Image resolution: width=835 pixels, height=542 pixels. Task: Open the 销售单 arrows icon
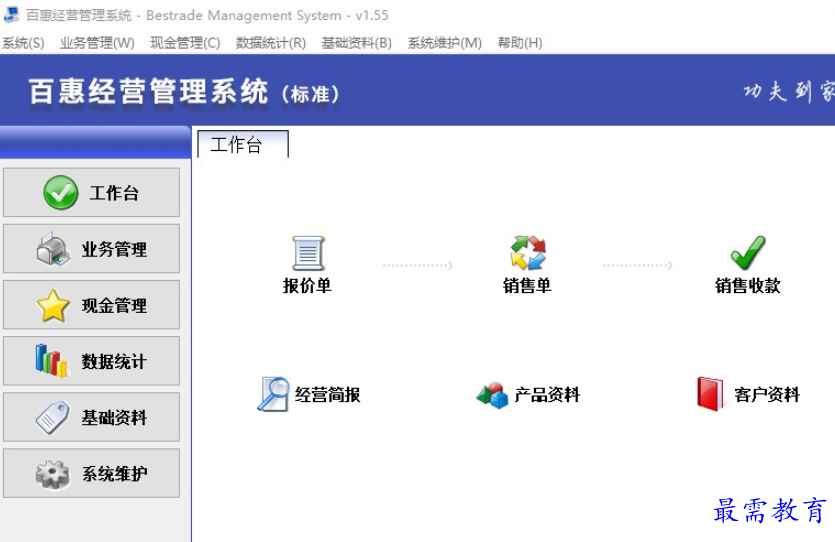pos(528,252)
